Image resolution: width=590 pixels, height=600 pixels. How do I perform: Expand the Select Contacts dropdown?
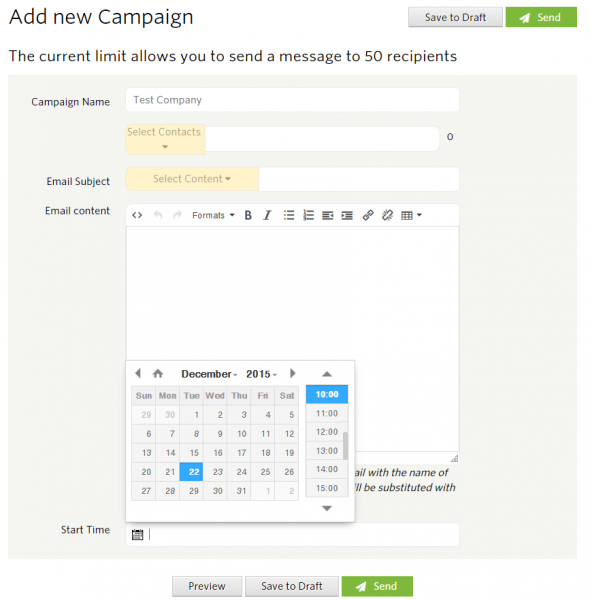tap(165, 139)
